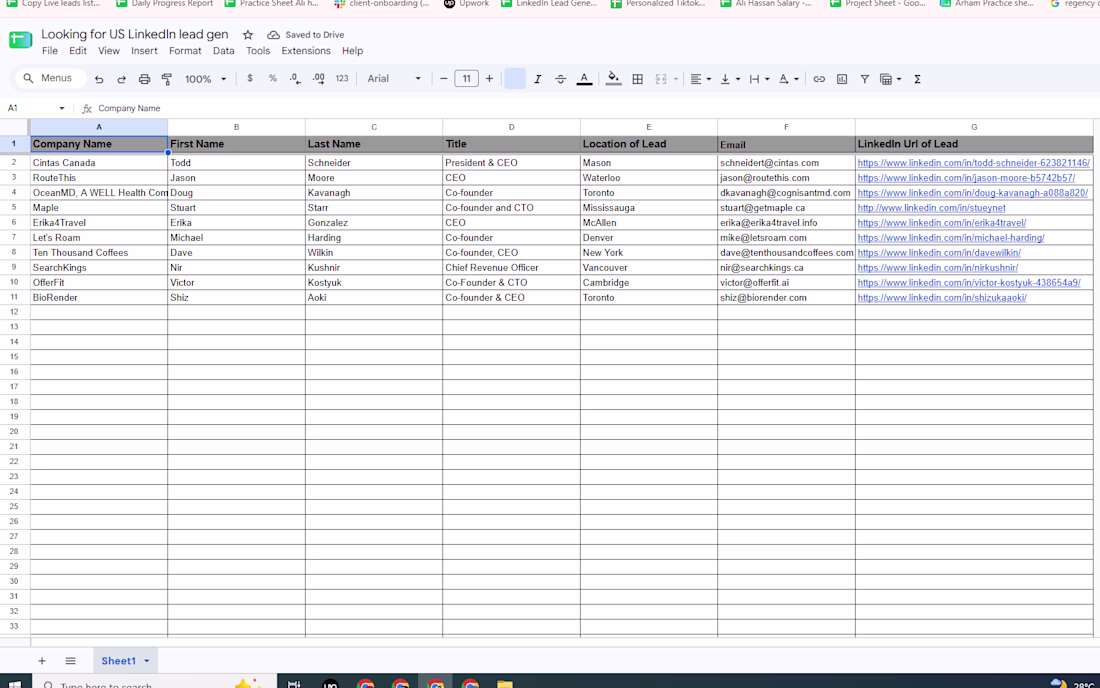Image resolution: width=1100 pixels, height=688 pixels.
Task: Open the shizukaaoki LinkedIn link
Action: pyautogui.click(x=941, y=297)
